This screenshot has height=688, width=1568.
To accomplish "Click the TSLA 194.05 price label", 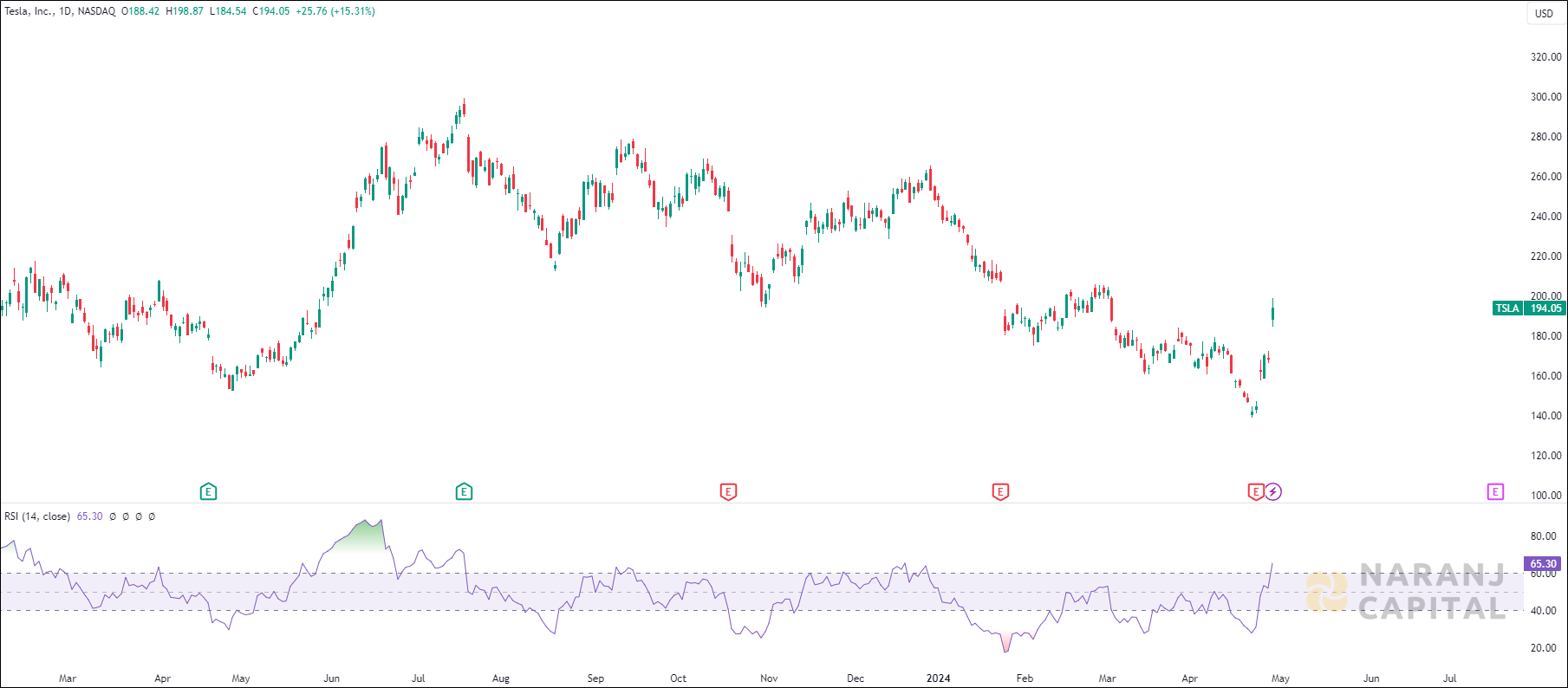I will coord(1529,308).
